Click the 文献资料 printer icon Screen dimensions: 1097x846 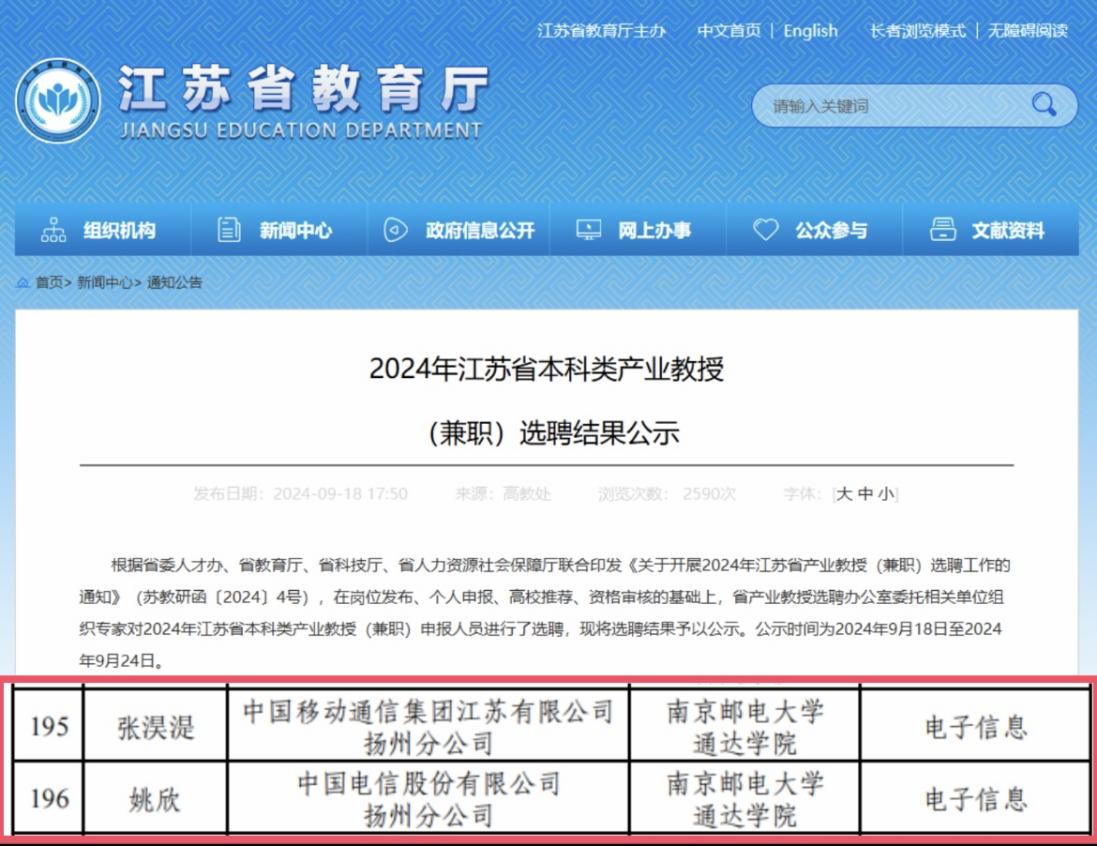[942, 230]
